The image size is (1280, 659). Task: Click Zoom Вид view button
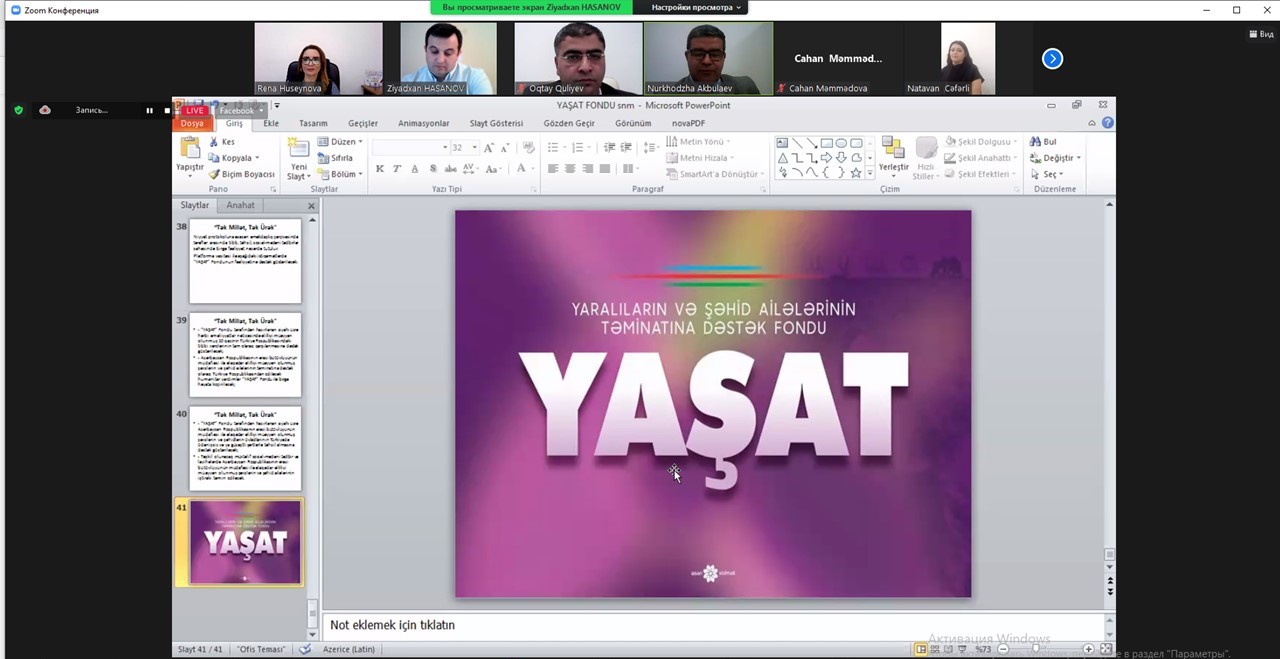1260,34
